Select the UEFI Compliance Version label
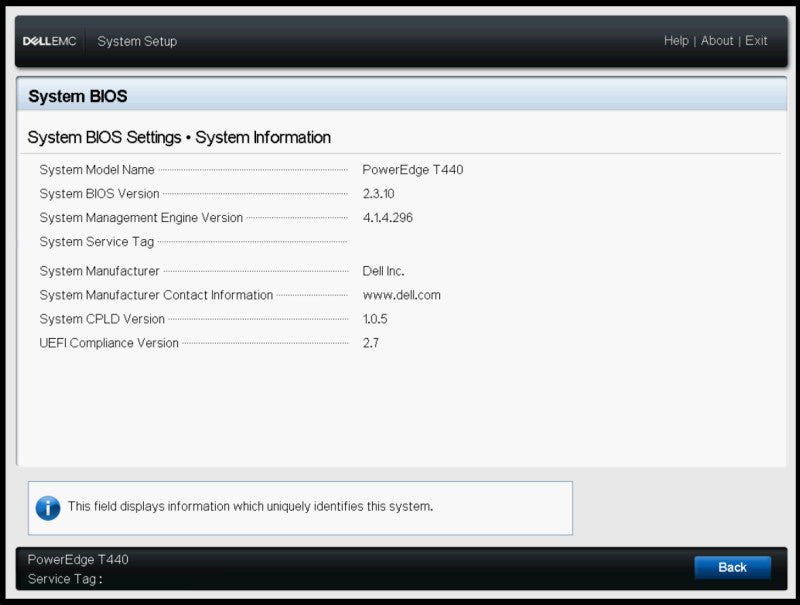The height and width of the screenshot is (605, 800). [x=109, y=343]
